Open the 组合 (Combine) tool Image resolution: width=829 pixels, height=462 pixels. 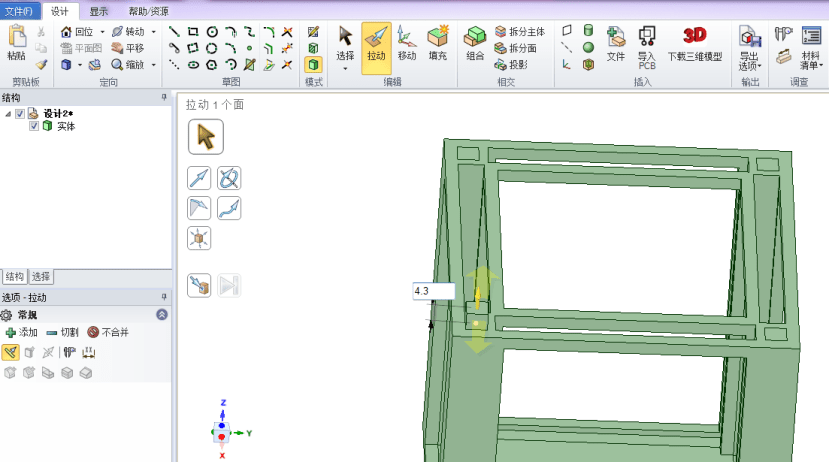tap(475, 43)
